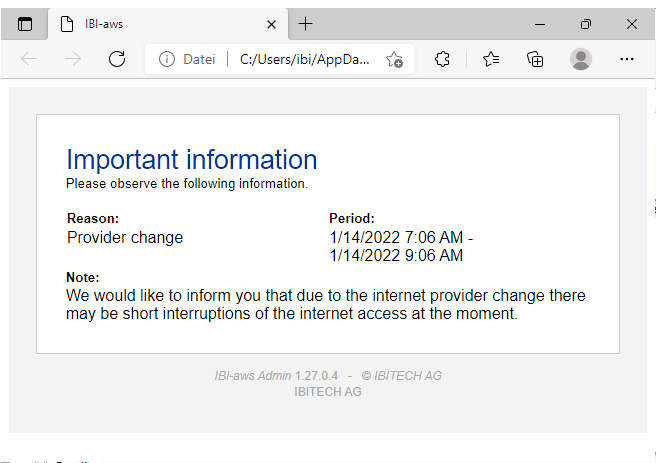Screen dimensions: 656x463
Task: Click the Provider change reason text
Action: [x=125, y=238]
